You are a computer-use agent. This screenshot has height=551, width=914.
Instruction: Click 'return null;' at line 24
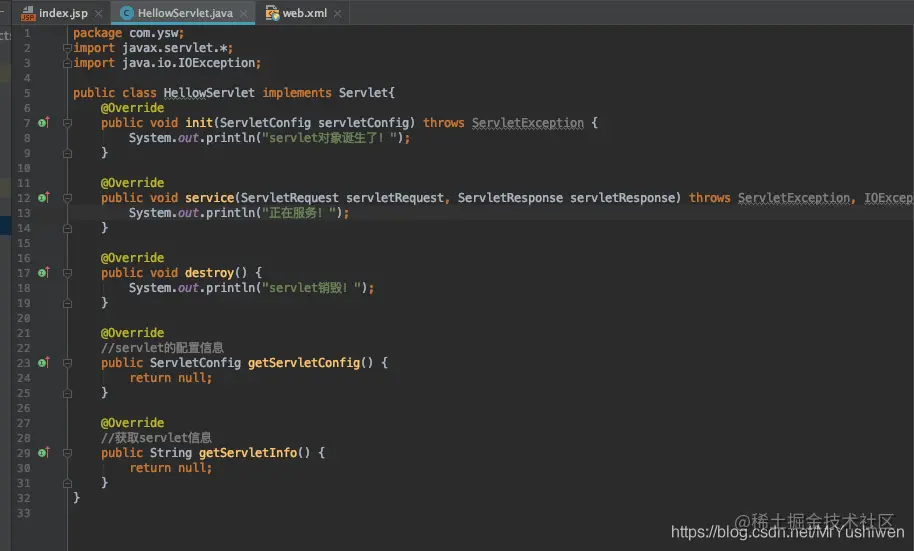[x=170, y=378]
